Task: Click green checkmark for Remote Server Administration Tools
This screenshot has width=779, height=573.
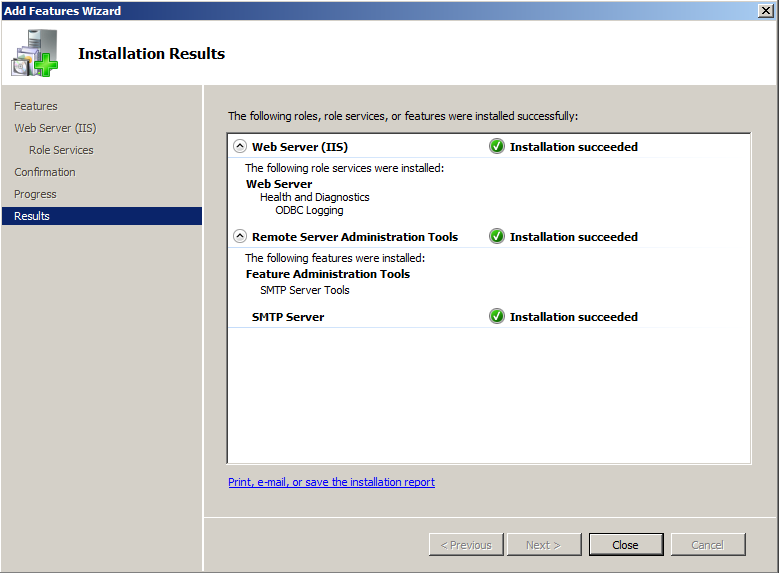Action: point(497,237)
